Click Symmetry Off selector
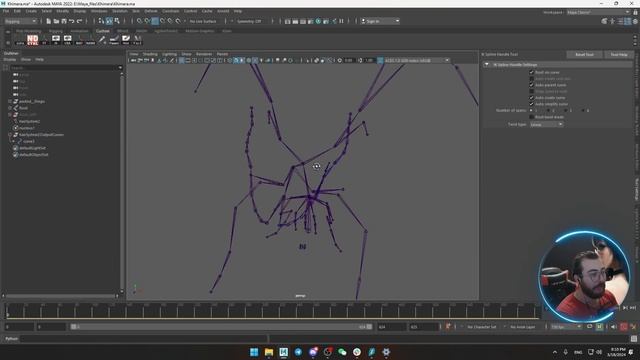 coord(249,21)
